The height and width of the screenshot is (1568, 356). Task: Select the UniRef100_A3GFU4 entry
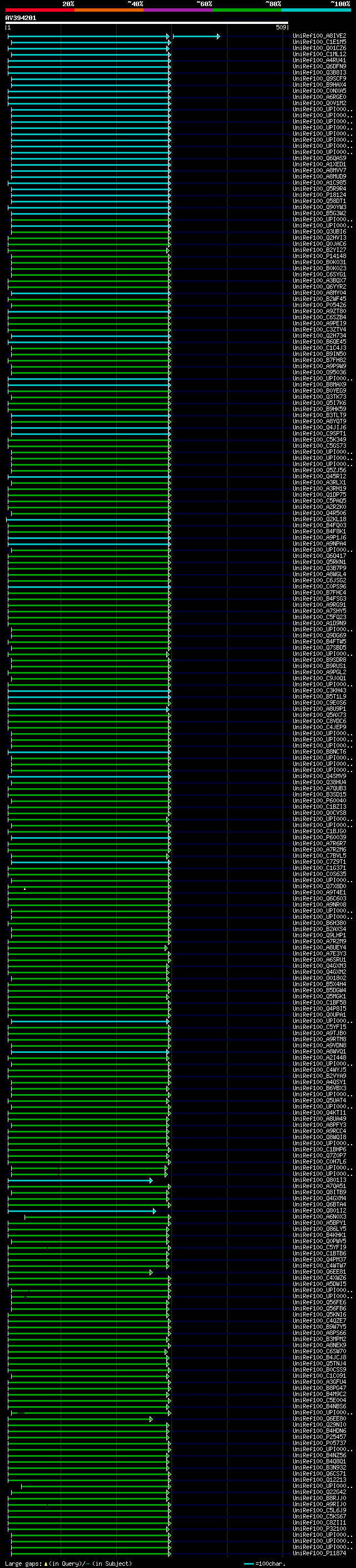(x=319, y=1382)
